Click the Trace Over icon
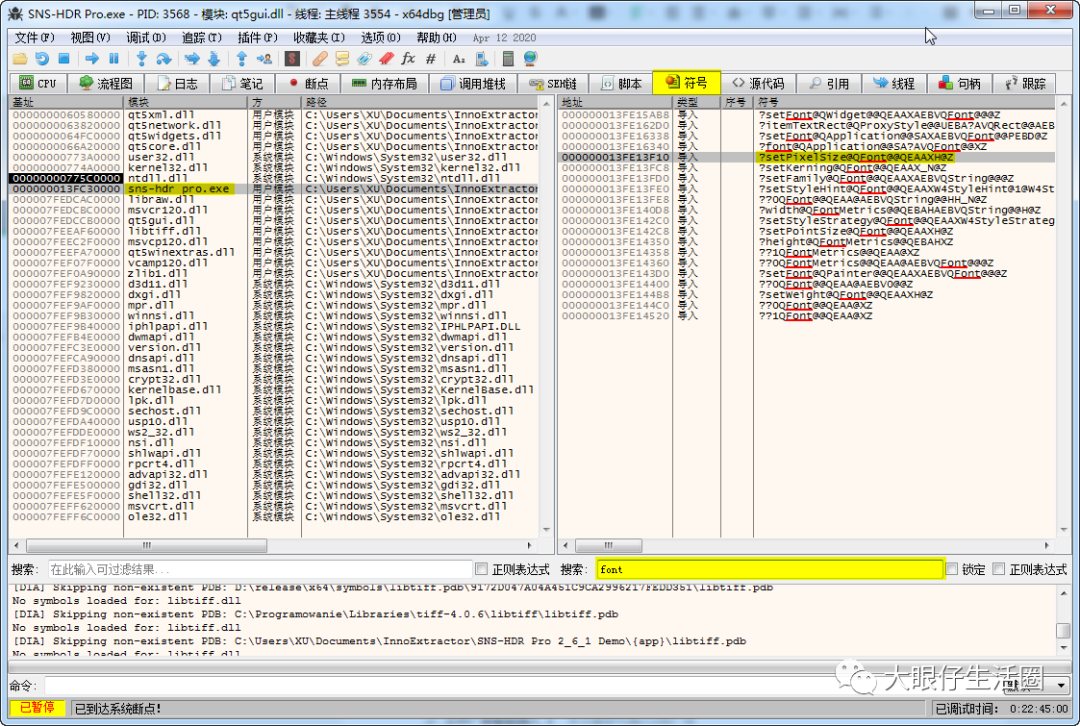1080x726 pixels. (x=214, y=59)
